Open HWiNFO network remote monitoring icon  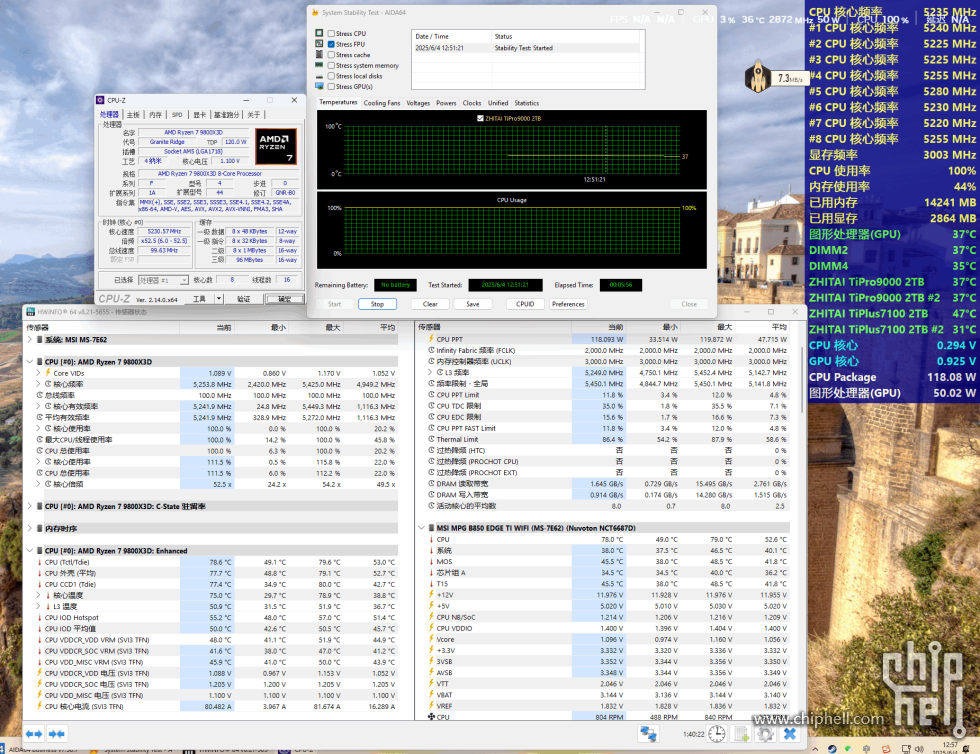click(648, 734)
